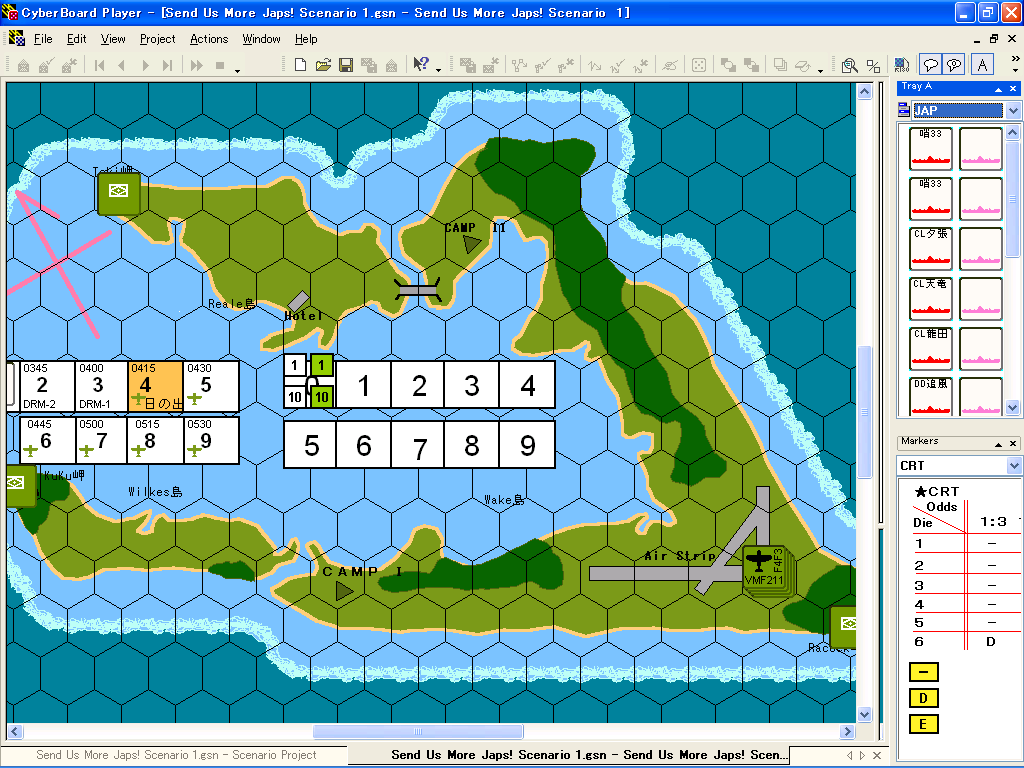Expand the toolbar overflow chevron
The width and height of the screenshot is (1024, 768).
tap(1015, 59)
